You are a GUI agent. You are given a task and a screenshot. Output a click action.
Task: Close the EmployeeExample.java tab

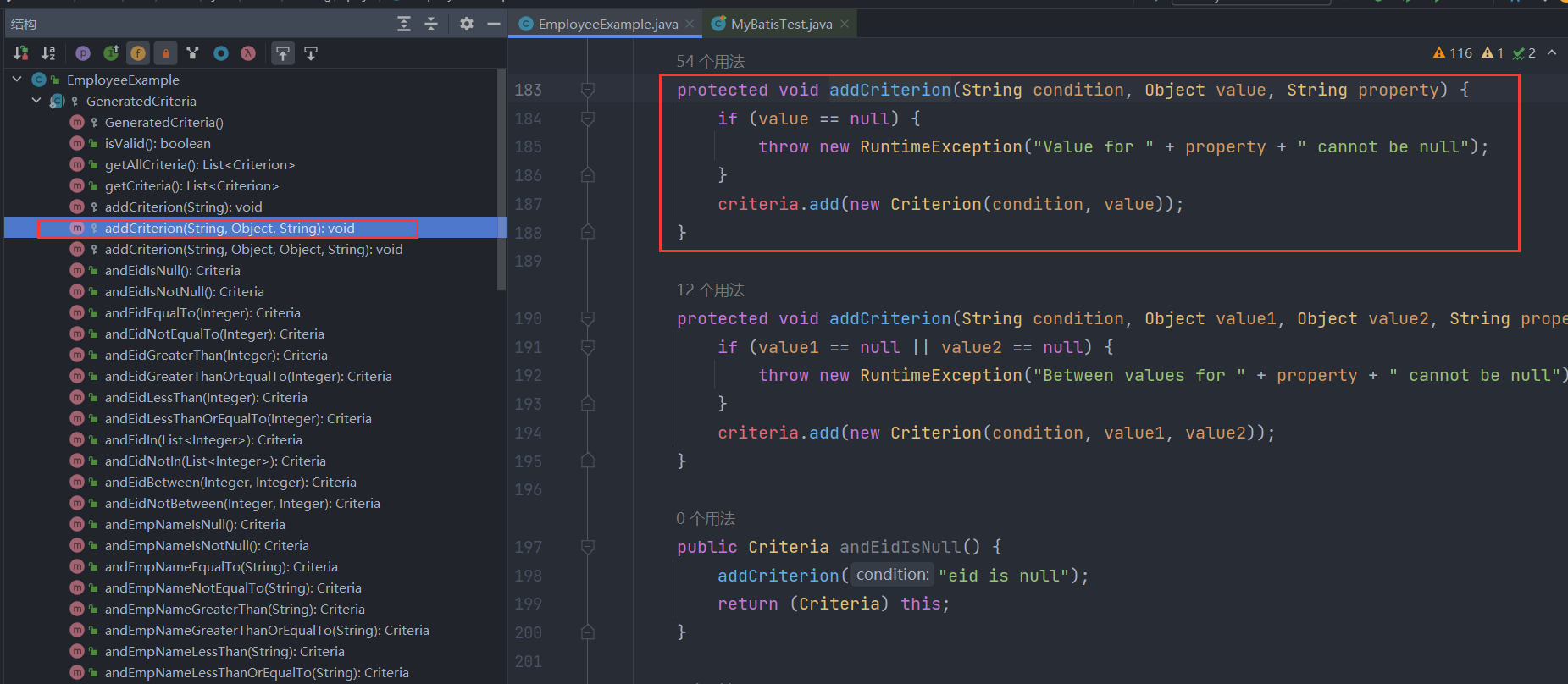point(690,24)
